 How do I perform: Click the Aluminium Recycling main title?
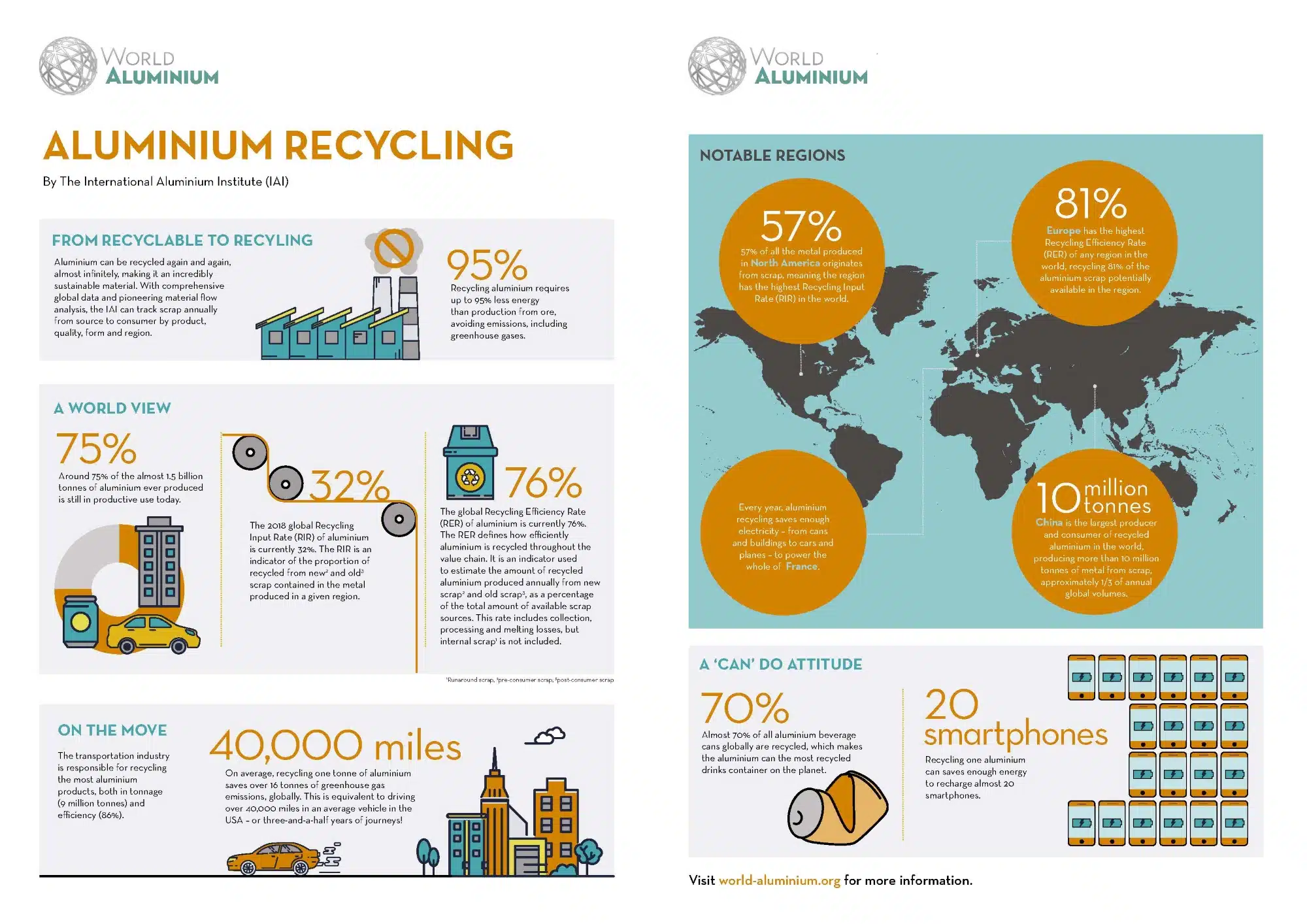point(278,145)
